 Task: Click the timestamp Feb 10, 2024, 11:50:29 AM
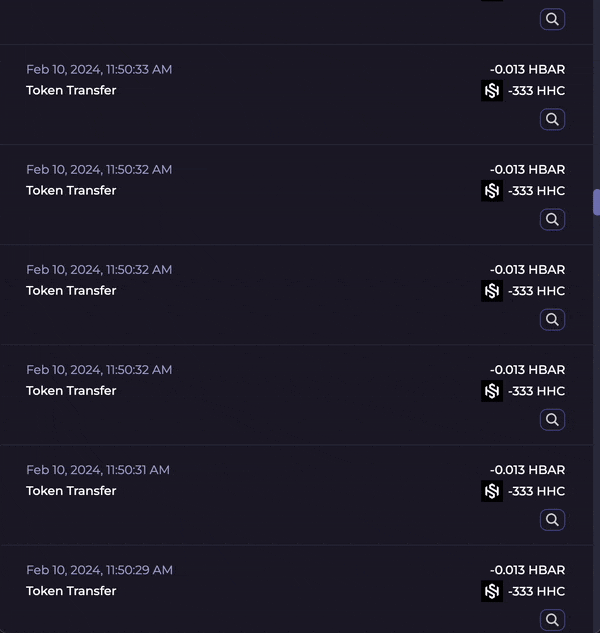[x=99, y=569]
